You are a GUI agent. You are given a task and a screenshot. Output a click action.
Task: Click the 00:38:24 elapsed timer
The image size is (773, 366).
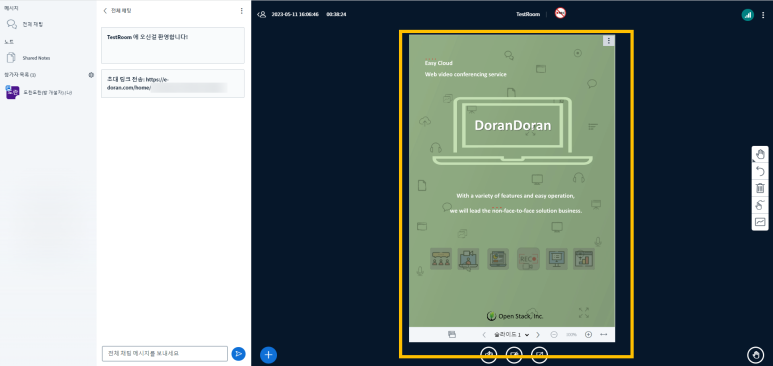point(336,14)
